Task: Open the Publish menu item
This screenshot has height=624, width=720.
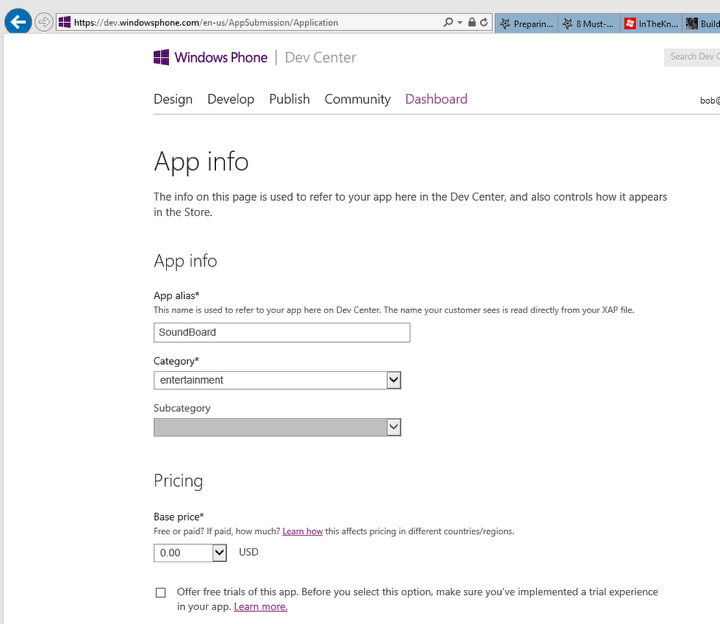Action: click(289, 99)
